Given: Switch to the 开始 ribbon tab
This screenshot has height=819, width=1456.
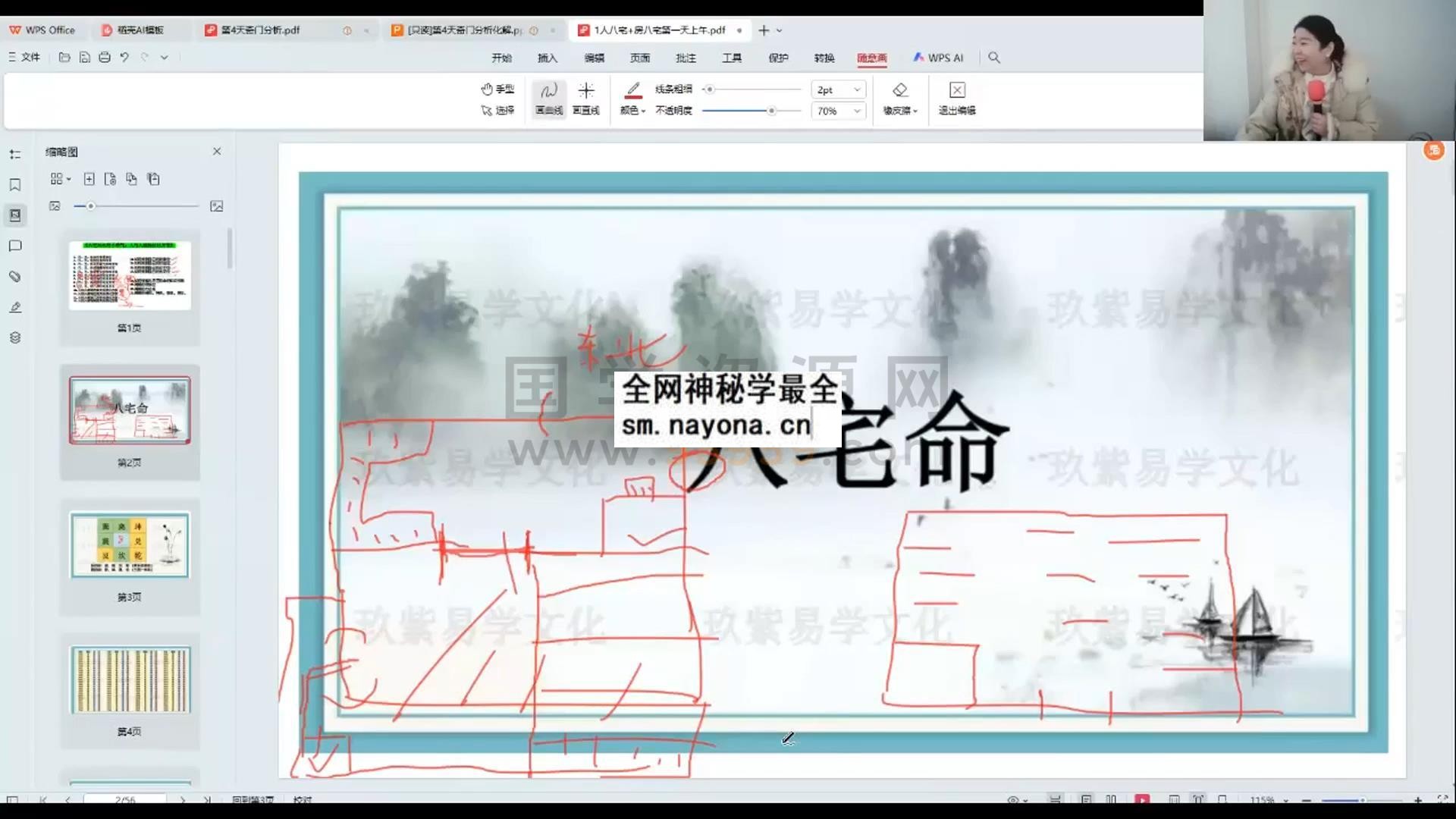Looking at the screenshot, I should 501,58.
